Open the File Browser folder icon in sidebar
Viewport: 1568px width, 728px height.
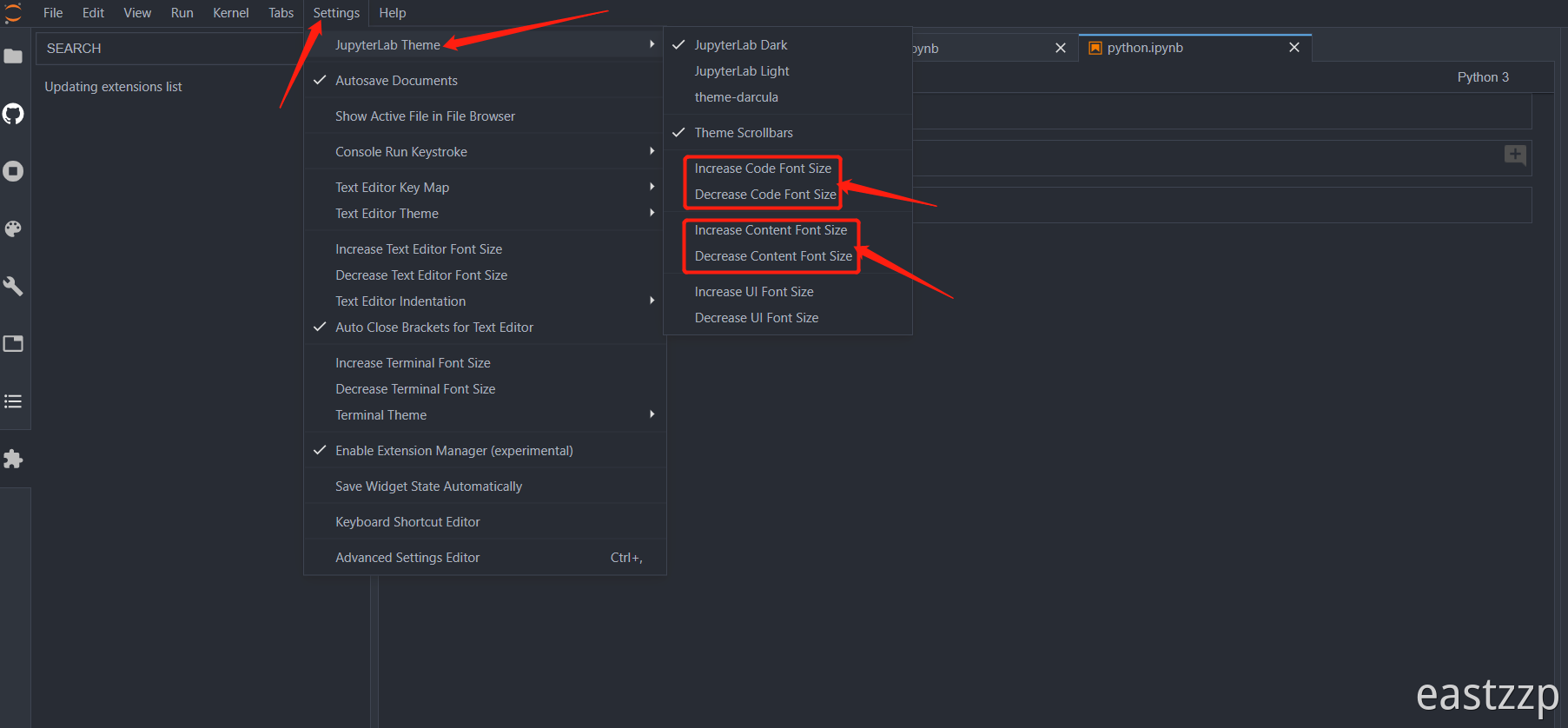[13, 56]
